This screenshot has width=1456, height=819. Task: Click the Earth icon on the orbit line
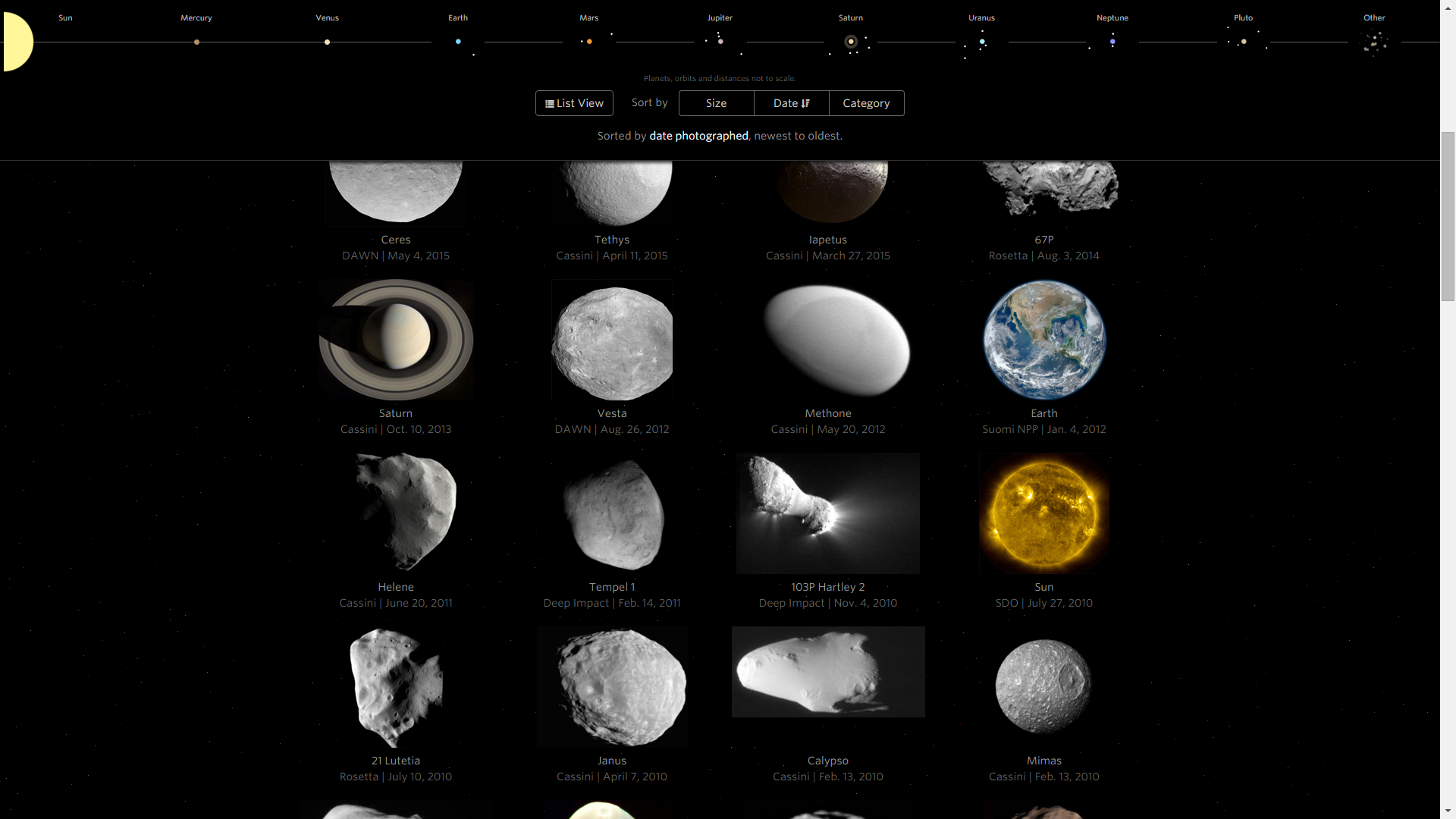(x=458, y=42)
